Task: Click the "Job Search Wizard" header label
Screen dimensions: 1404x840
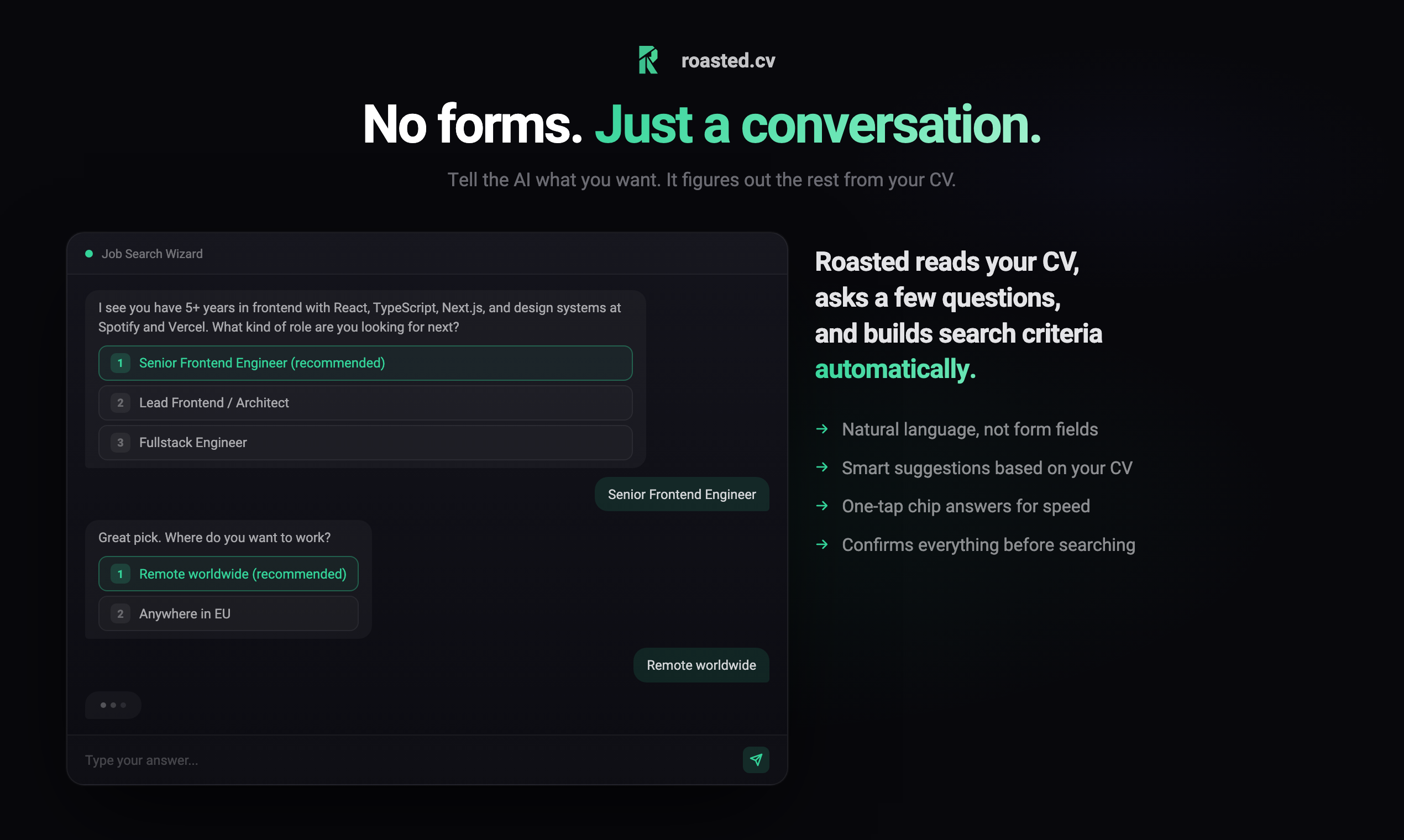Action: [x=151, y=254]
